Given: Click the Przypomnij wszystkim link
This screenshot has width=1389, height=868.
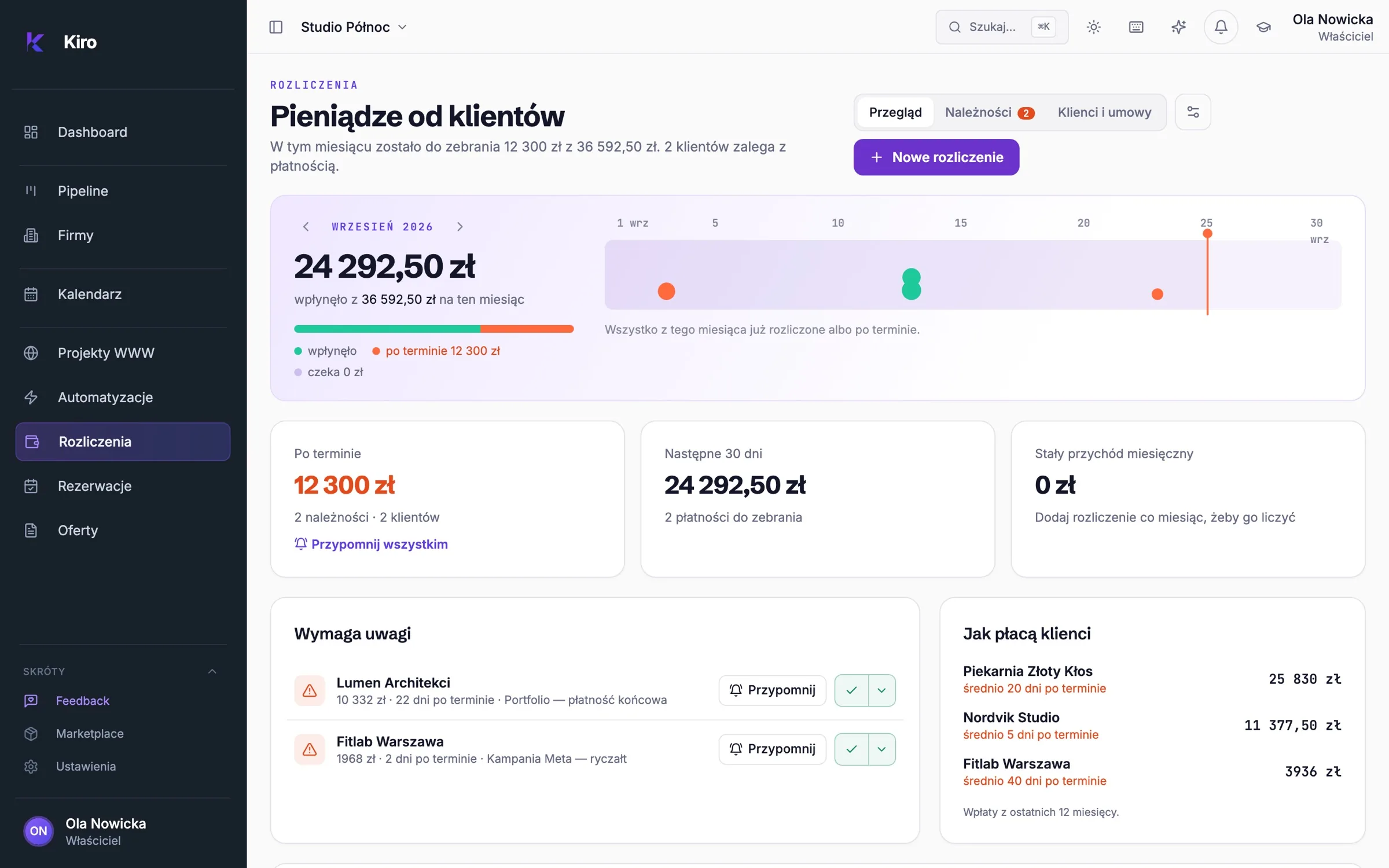Looking at the screenshot, I should (371, 544).
